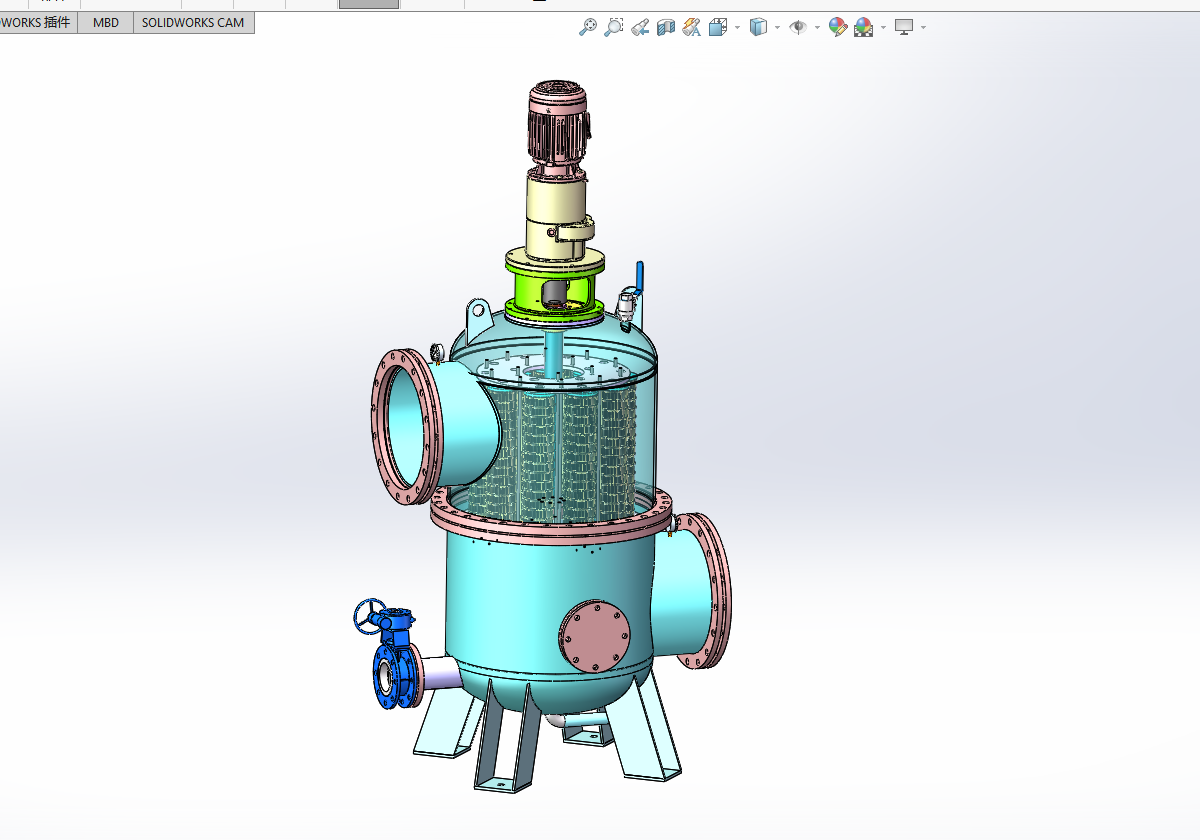This screenshot has width=1200, height=840.
Task: Click the View Orientation cube icon
Action: click(718, 27)
